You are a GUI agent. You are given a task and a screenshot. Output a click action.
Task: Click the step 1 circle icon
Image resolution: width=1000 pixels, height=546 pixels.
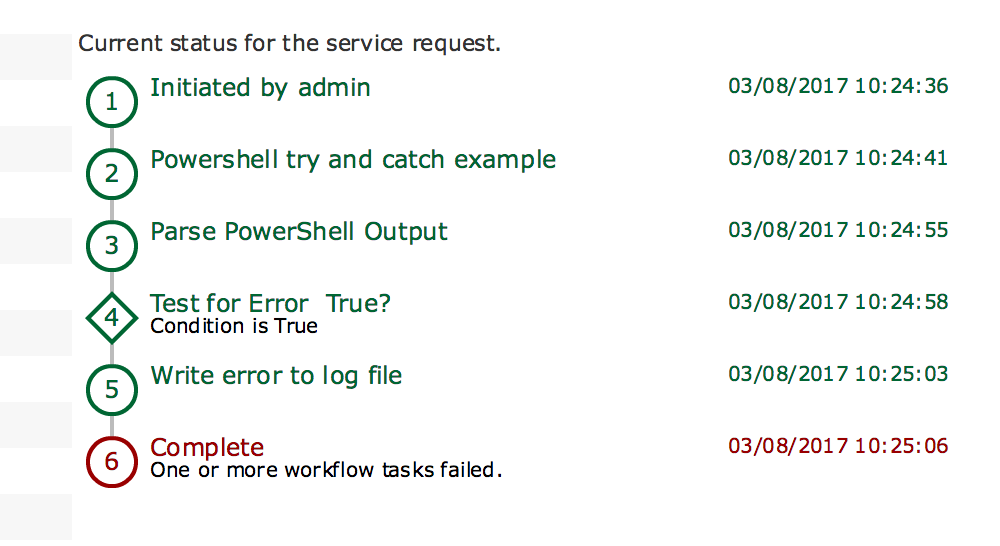tap(112, 102)
